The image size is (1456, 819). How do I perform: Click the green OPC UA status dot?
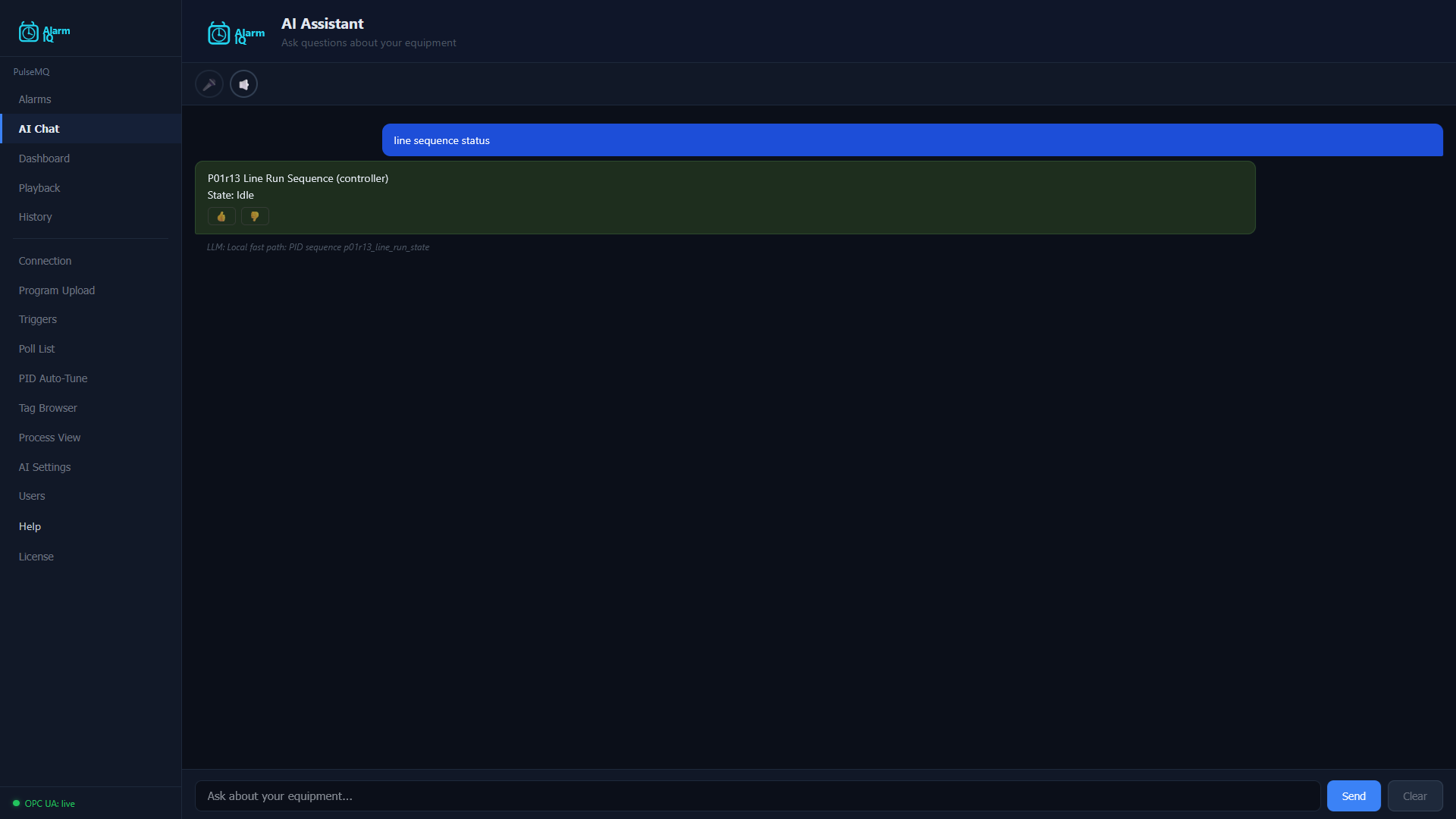16,803
